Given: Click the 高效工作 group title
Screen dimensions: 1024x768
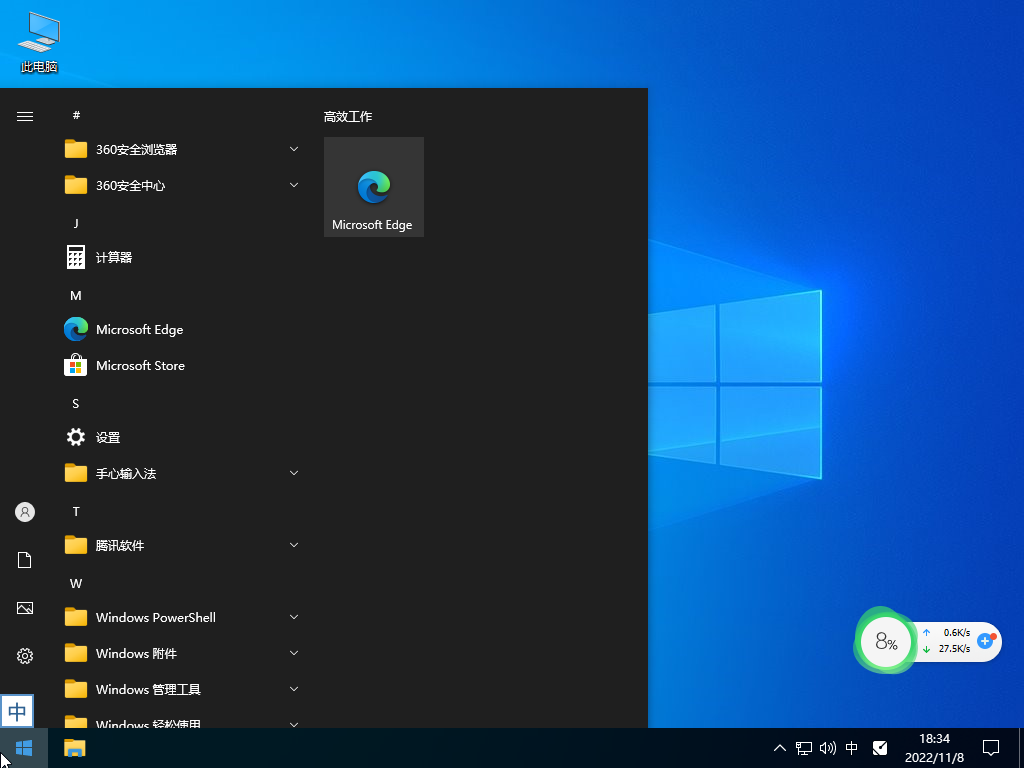Looking at the screenshot, I should (348, 117).
